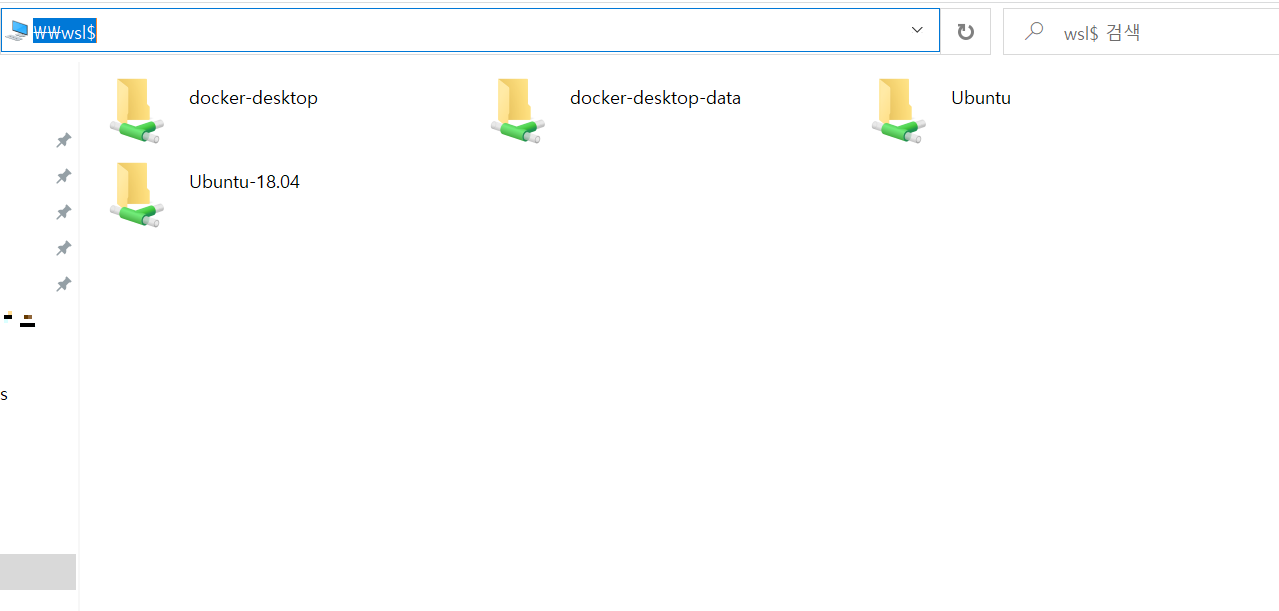The width and height of the screenshot is (1279, 611).
Task: Click the 'Ubuntu' name without version number
Action: click(981, 98)
